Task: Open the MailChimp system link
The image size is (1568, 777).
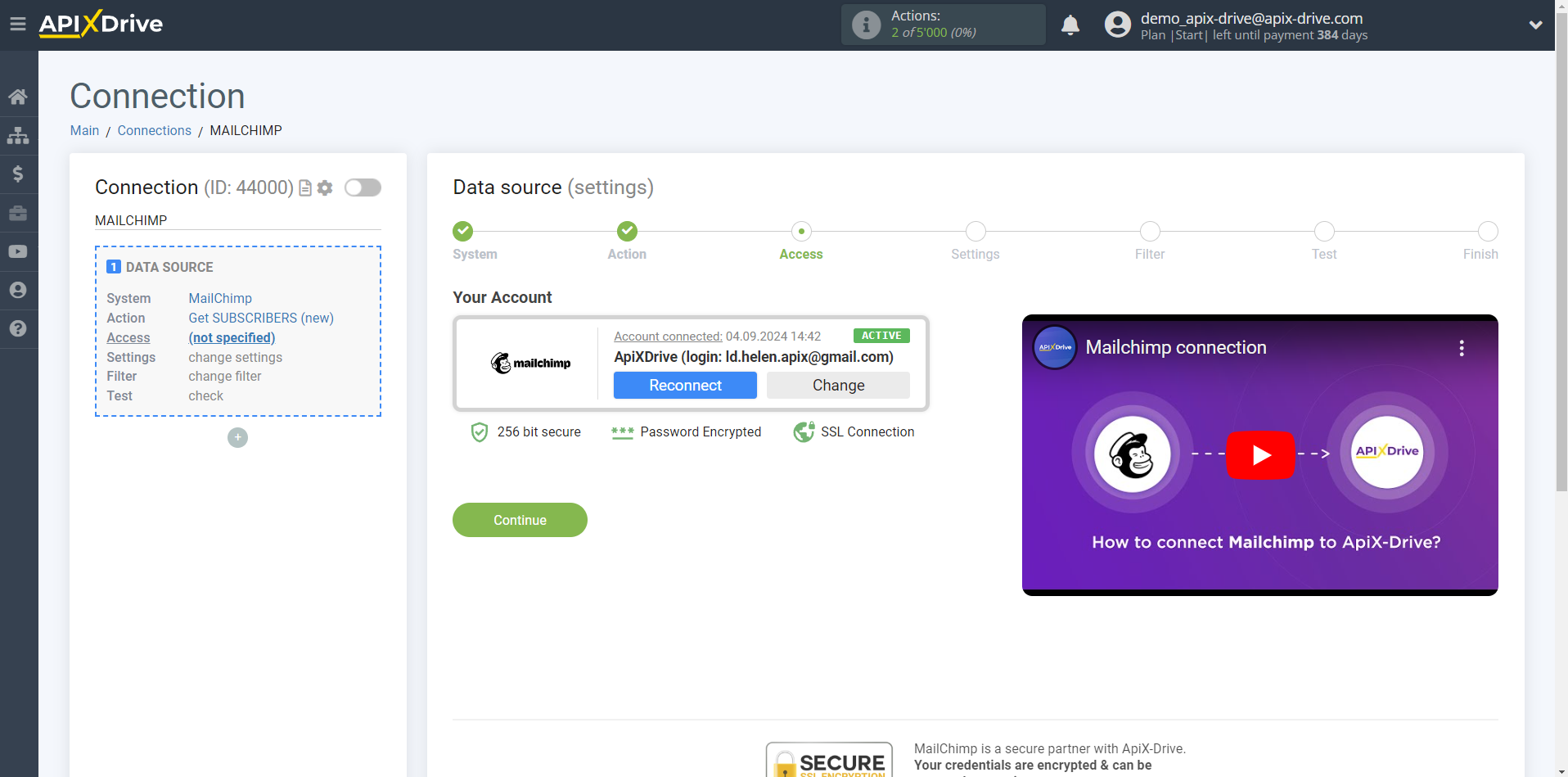Action: coord(220,298)
